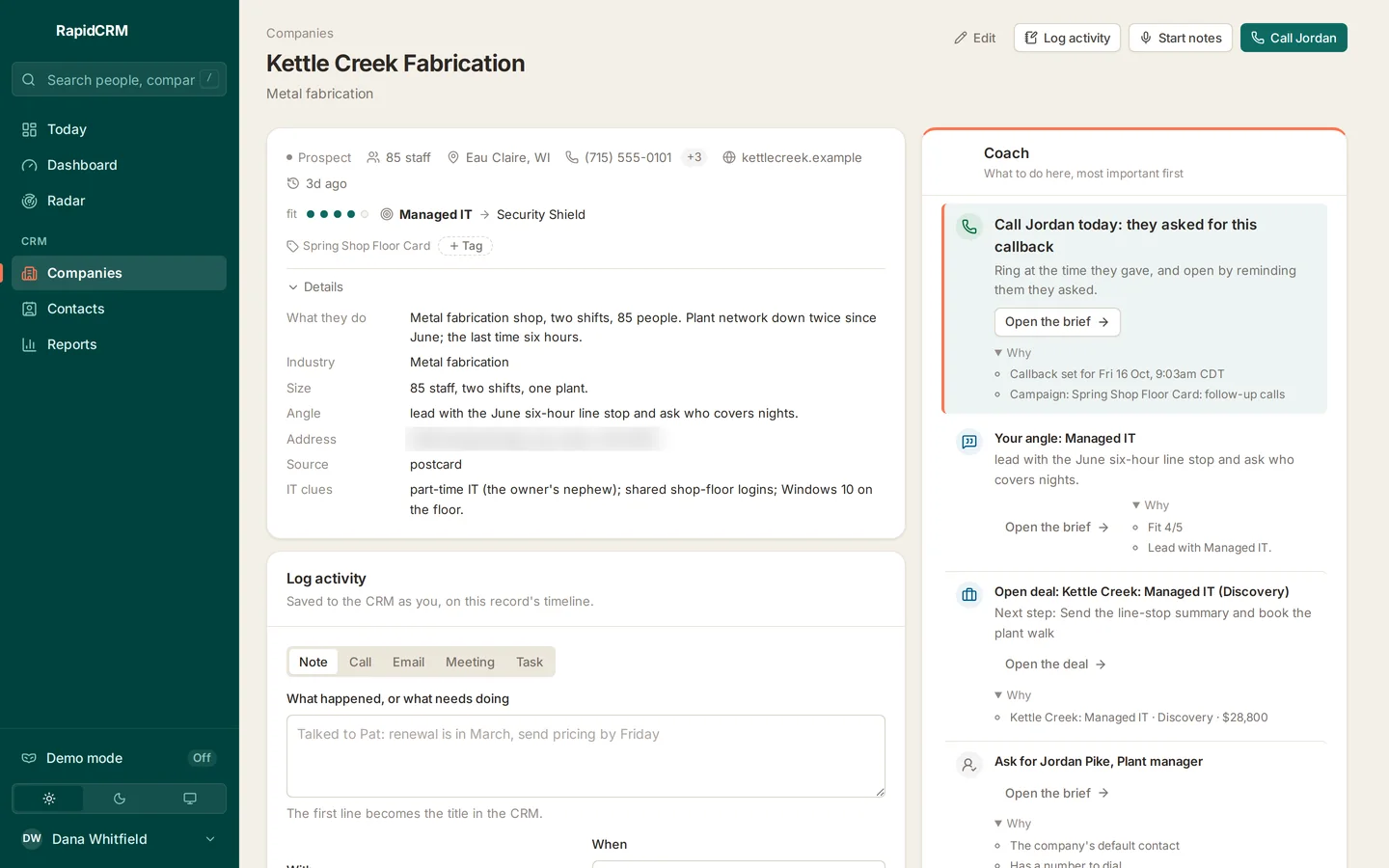Image resolution: width=1389 pixels, height=868 pixels.
Task: Collapse Why under the Open deal card
Action: (1013, 695)
